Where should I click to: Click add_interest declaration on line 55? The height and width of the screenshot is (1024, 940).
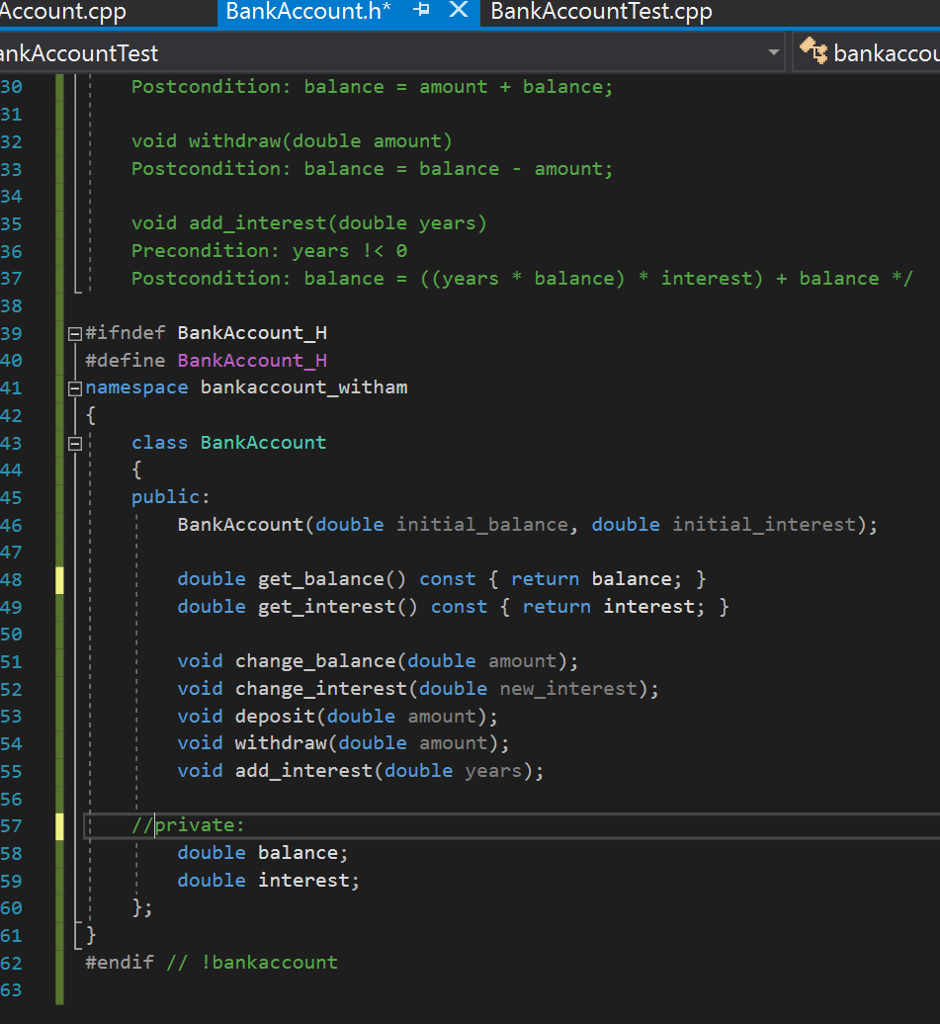361,771
